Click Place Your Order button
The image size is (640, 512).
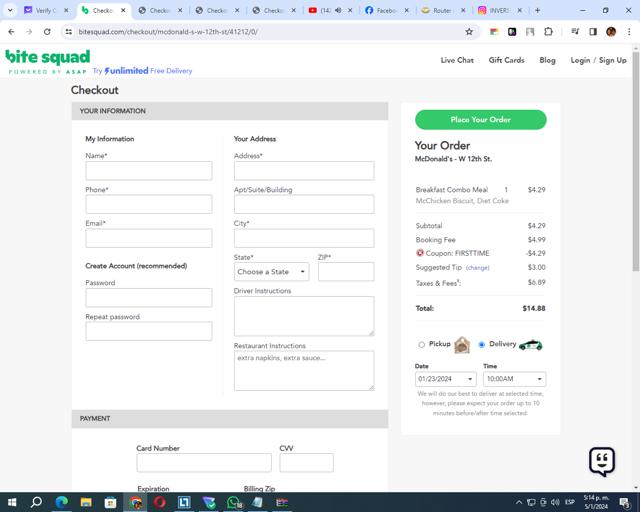coord(480,120)
